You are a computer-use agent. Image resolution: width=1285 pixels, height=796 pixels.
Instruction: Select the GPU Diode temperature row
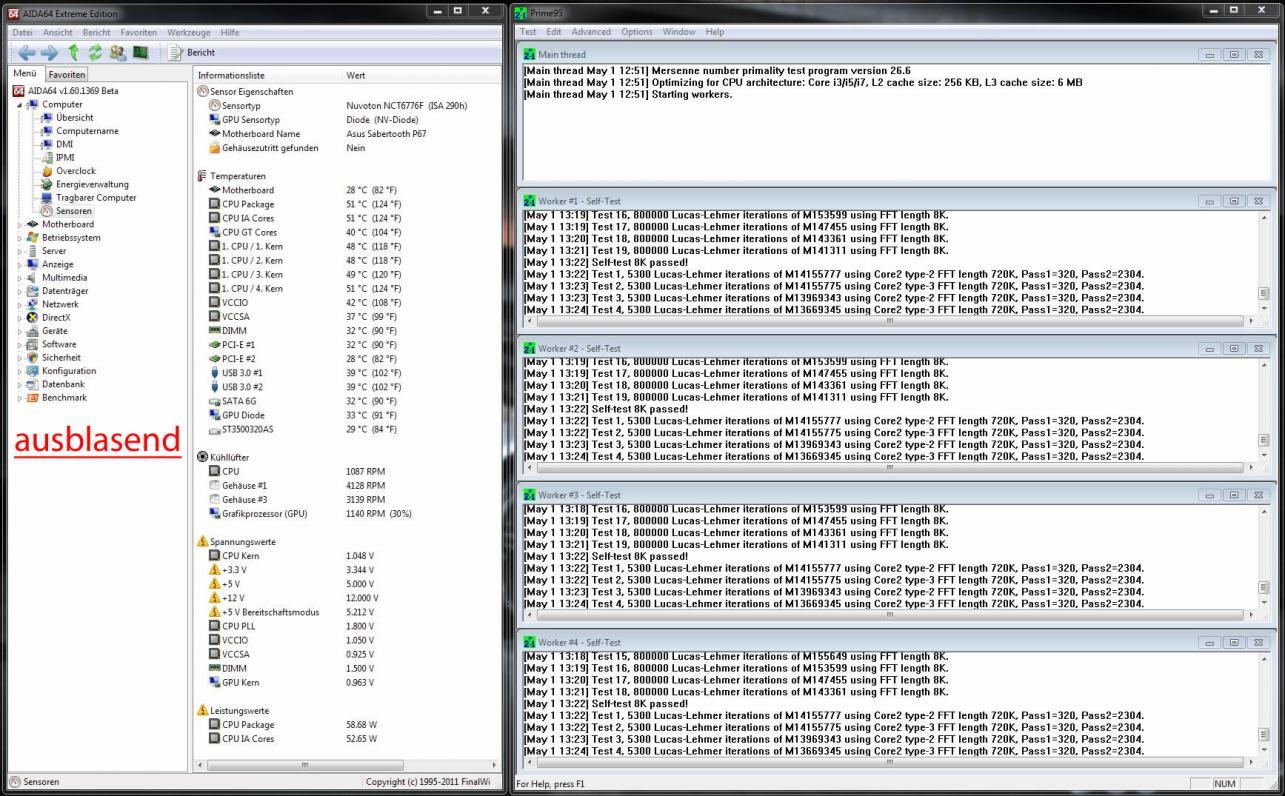click(346, 415)
